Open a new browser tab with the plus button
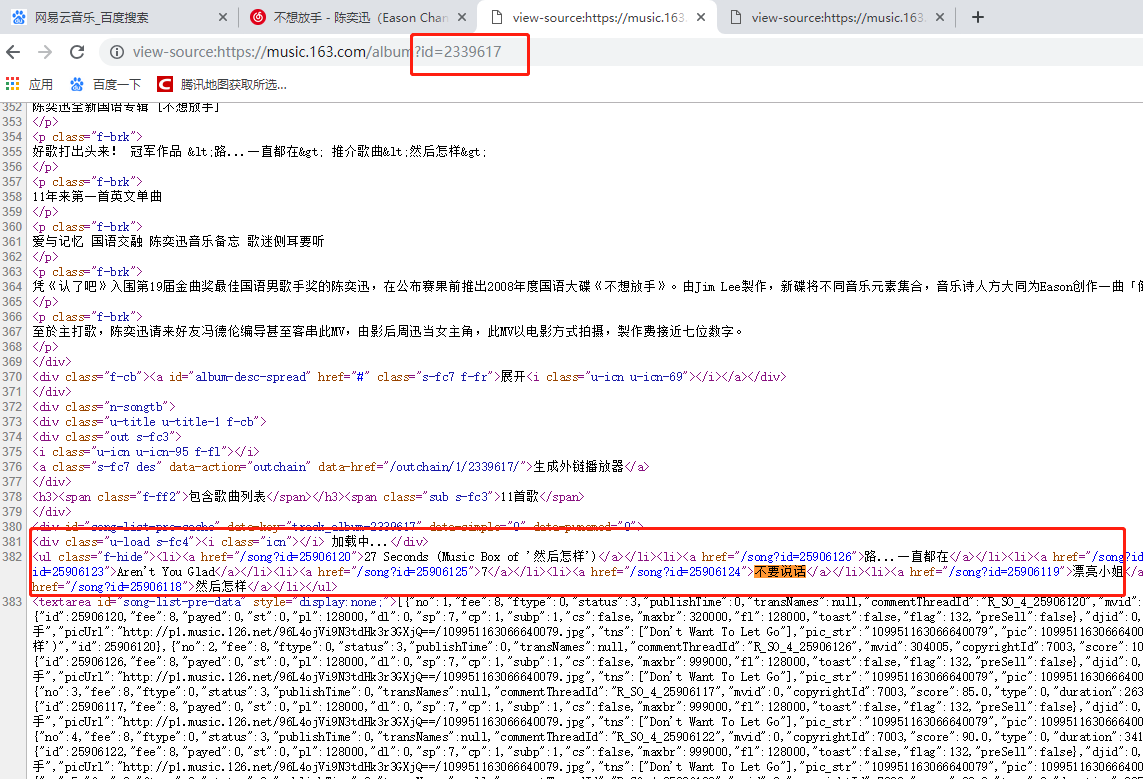This screenshot has width=1143, height=779. 978,17
